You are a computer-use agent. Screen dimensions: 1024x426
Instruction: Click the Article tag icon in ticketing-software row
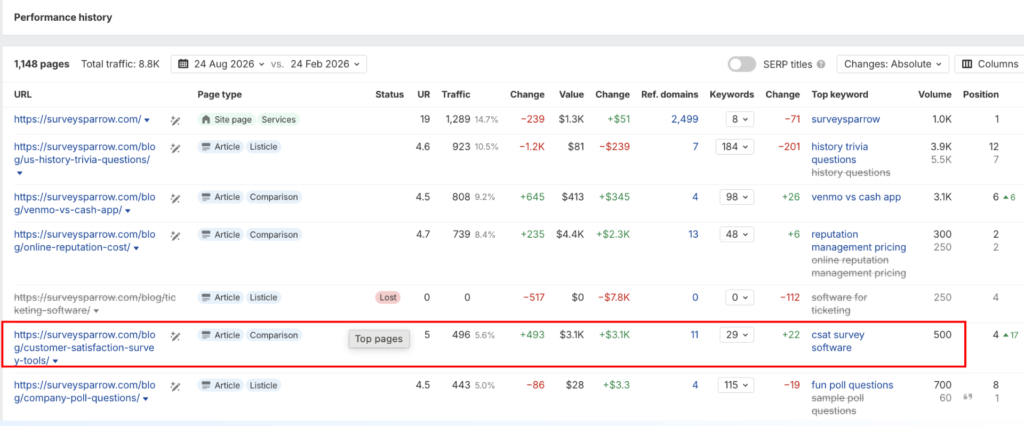(x=206, y=297)
